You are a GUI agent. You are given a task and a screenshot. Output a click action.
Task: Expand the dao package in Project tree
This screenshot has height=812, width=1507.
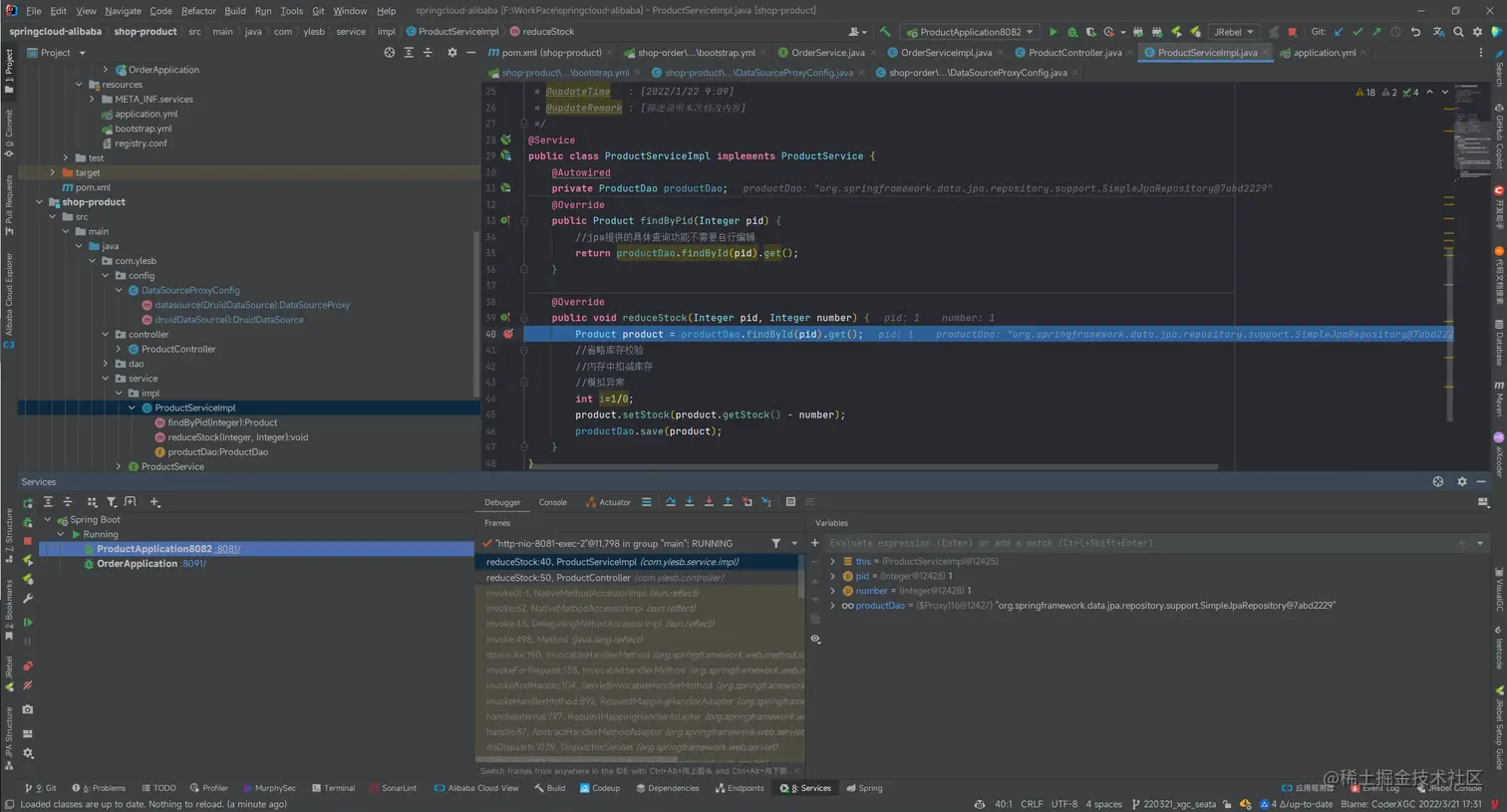click(106, 364)
